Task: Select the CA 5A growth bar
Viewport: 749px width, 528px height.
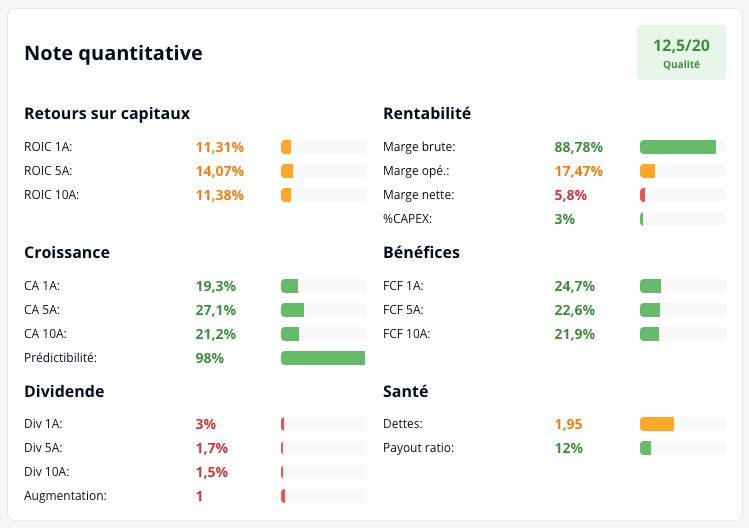Action: point(323,310)
